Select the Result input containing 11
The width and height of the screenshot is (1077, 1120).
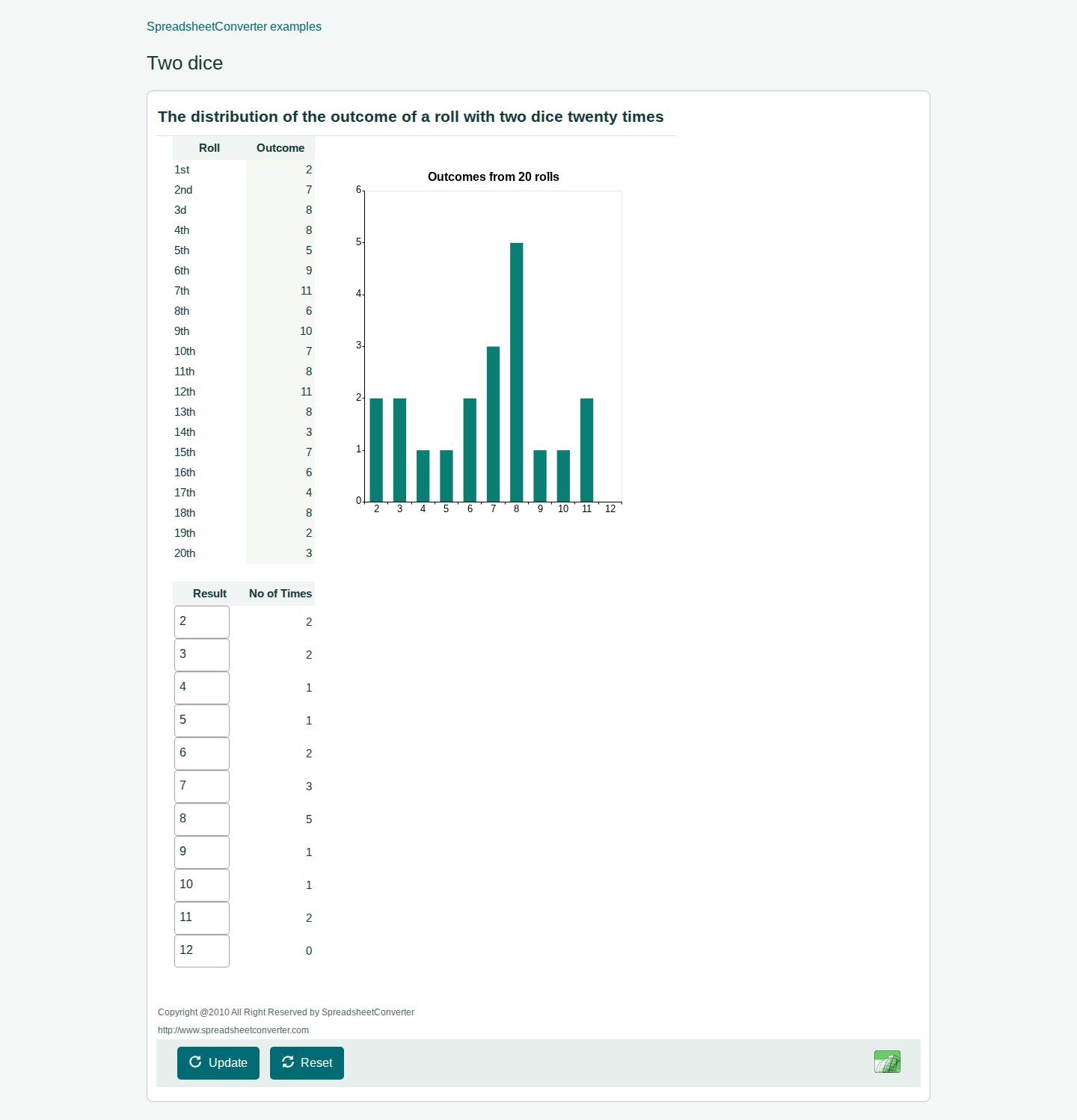coord(202,918)
